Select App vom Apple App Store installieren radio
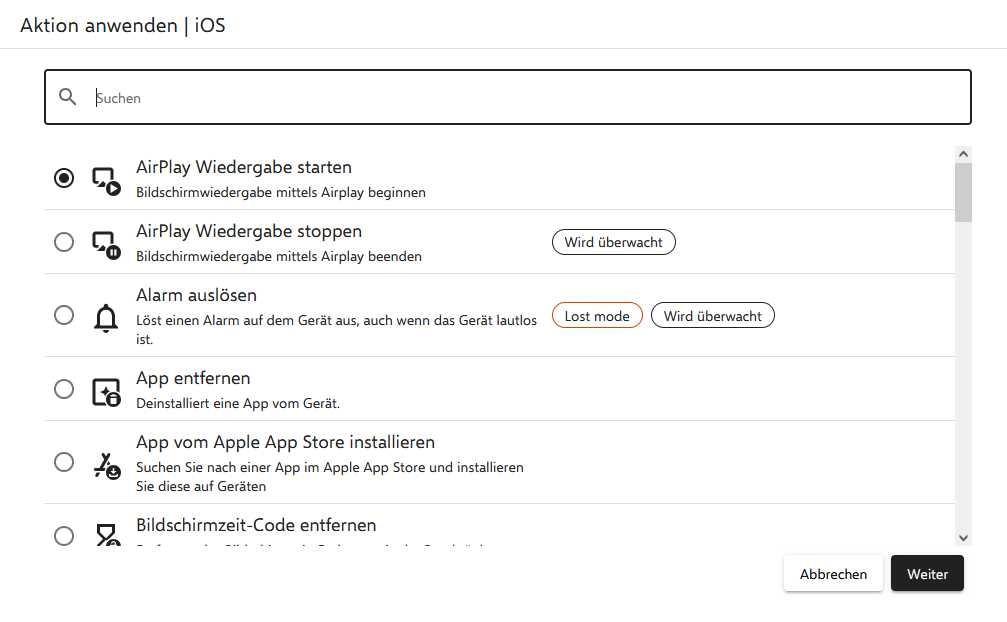Viewport: 1007px width, 622px height. point(64,462)
